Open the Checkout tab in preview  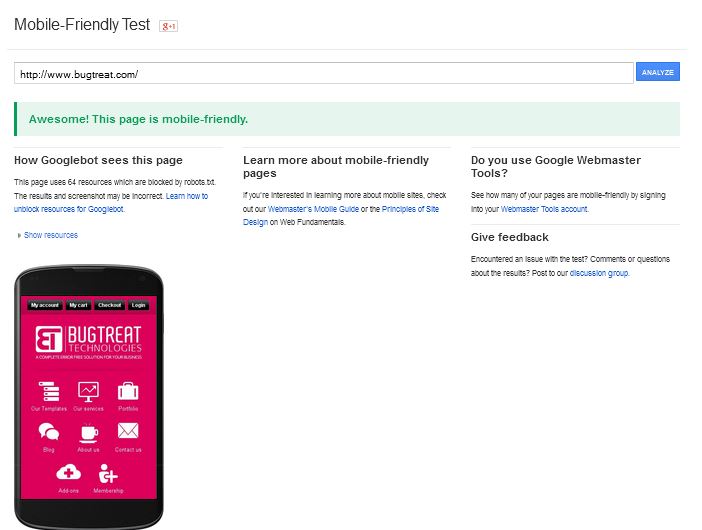coord(109,305)
